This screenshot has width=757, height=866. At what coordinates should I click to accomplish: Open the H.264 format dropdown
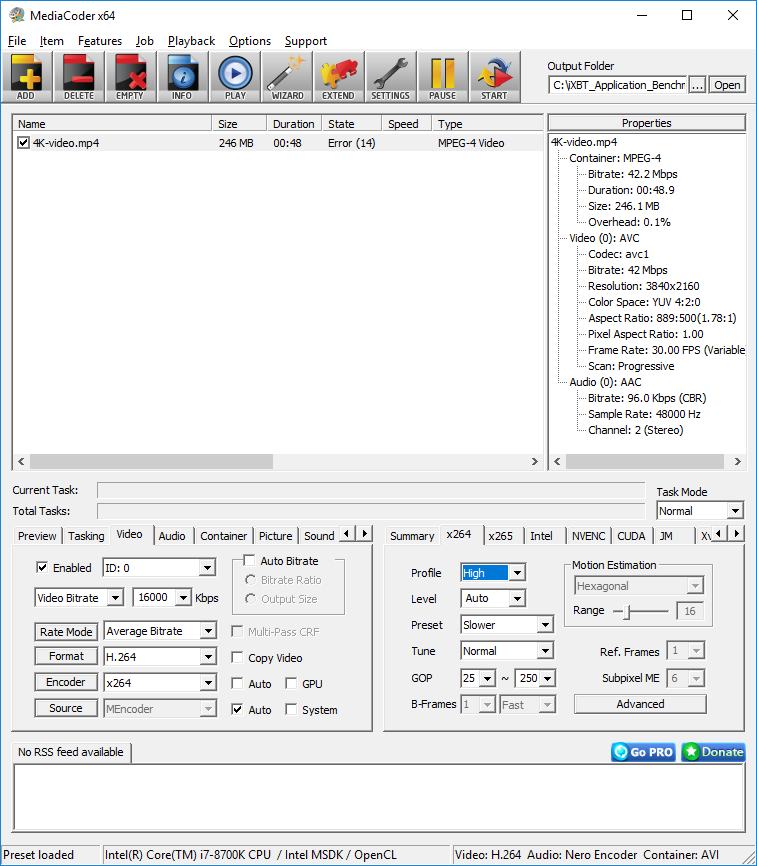tap(160, 657)
